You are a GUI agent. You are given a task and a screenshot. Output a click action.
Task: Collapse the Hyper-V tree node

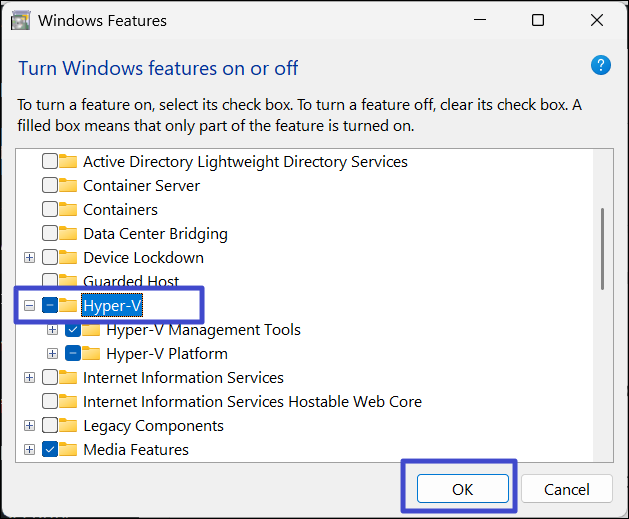(x=29, y=305)
